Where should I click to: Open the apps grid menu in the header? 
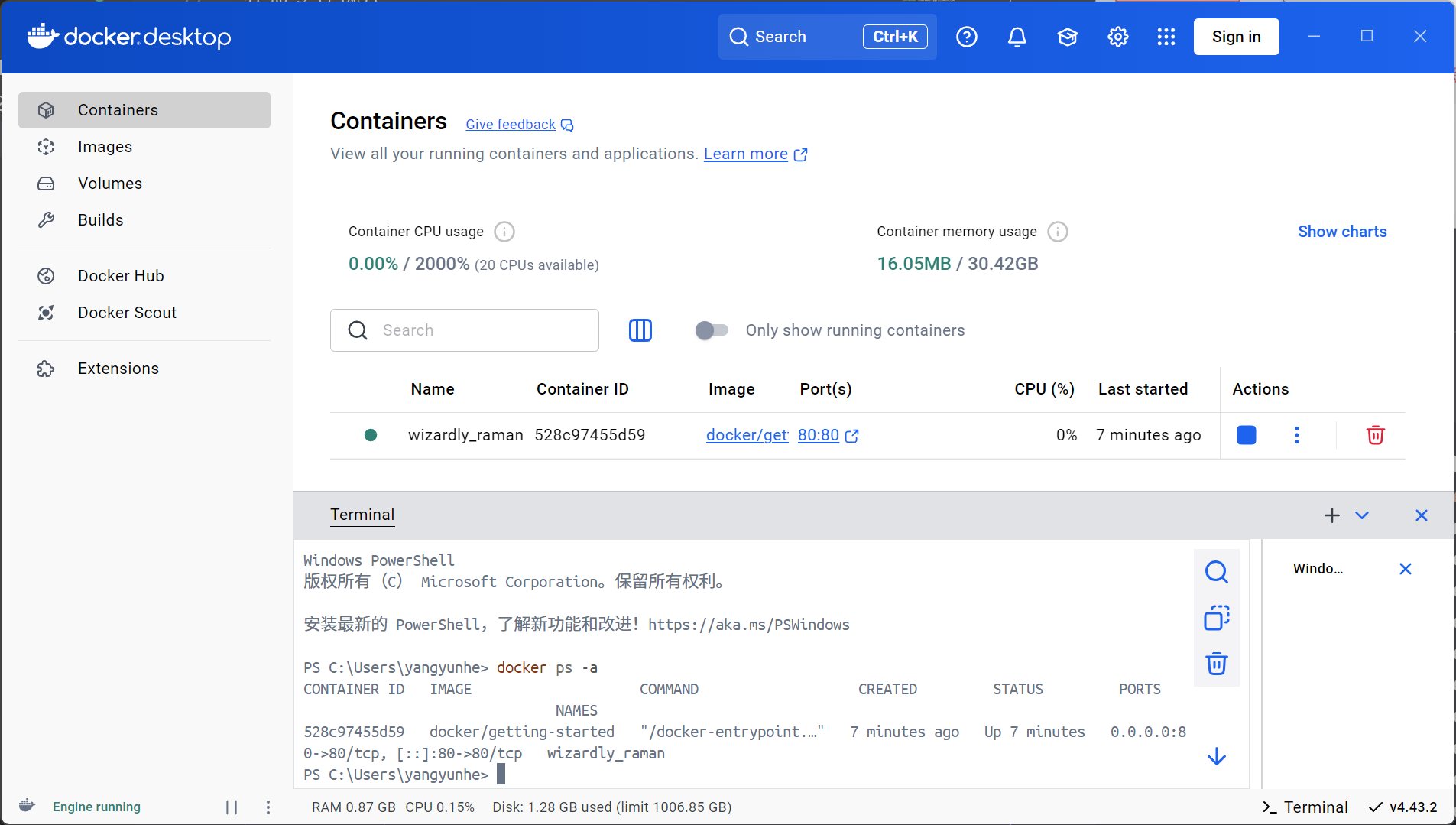click(1165, 36)
